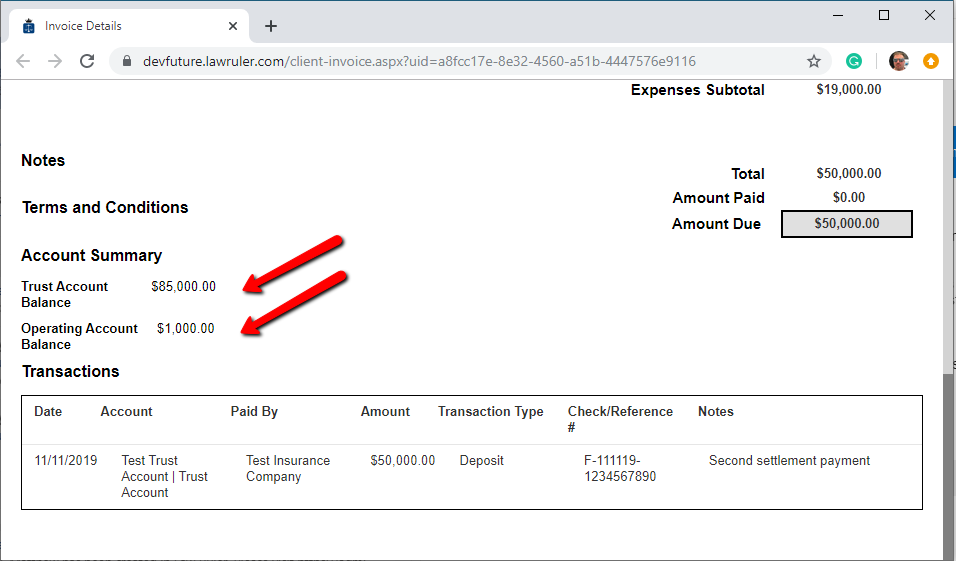Click the browser forward arrow
956x561 pixels.
(55, 61)
